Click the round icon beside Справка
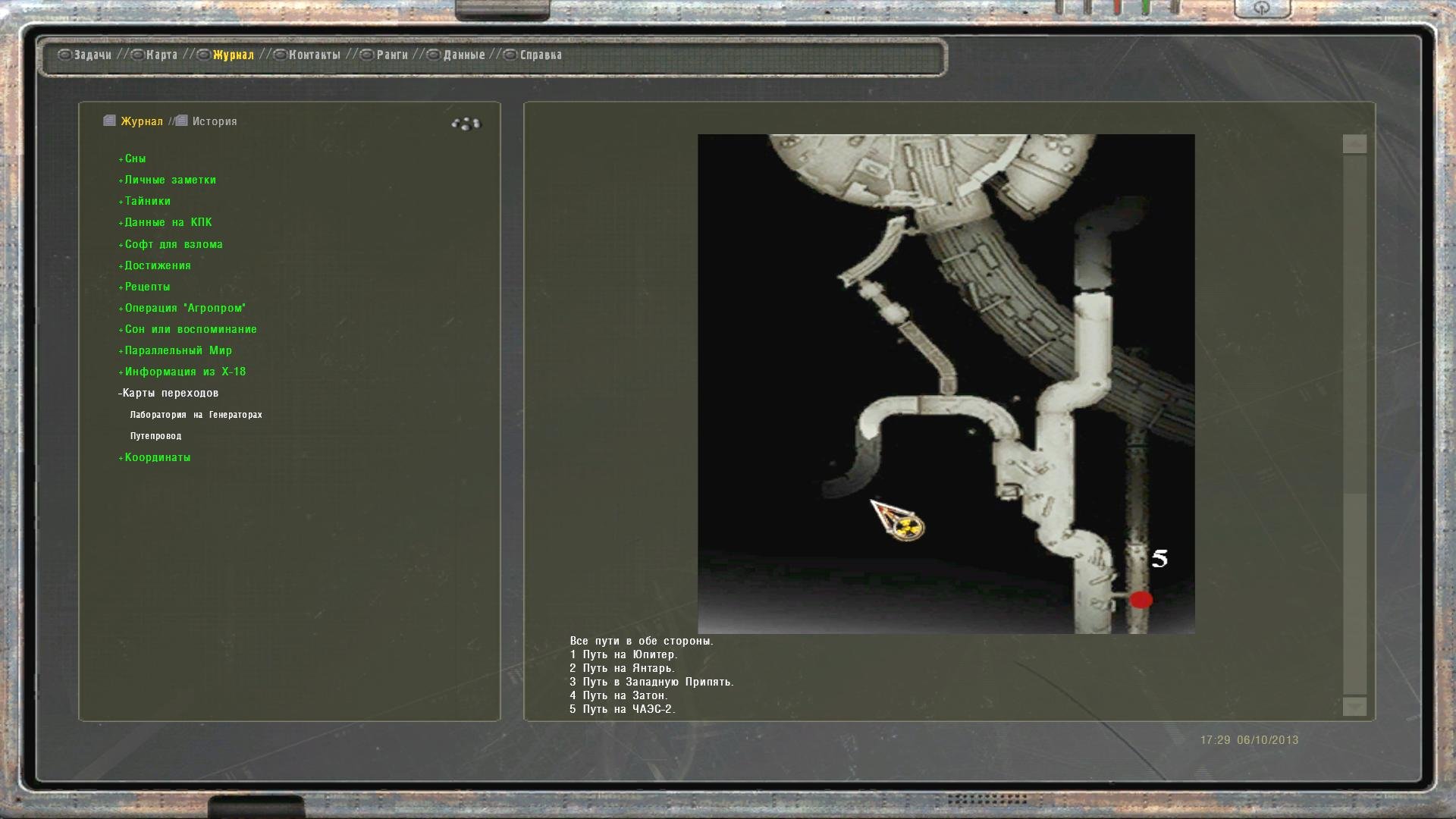1456x819 pixels. [510, 55]
